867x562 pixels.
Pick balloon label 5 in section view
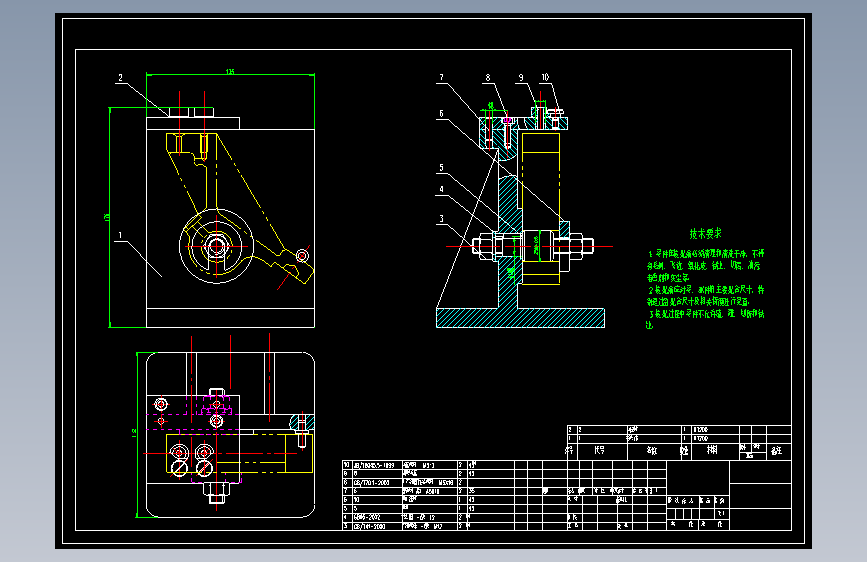click(x=441, y=168)
